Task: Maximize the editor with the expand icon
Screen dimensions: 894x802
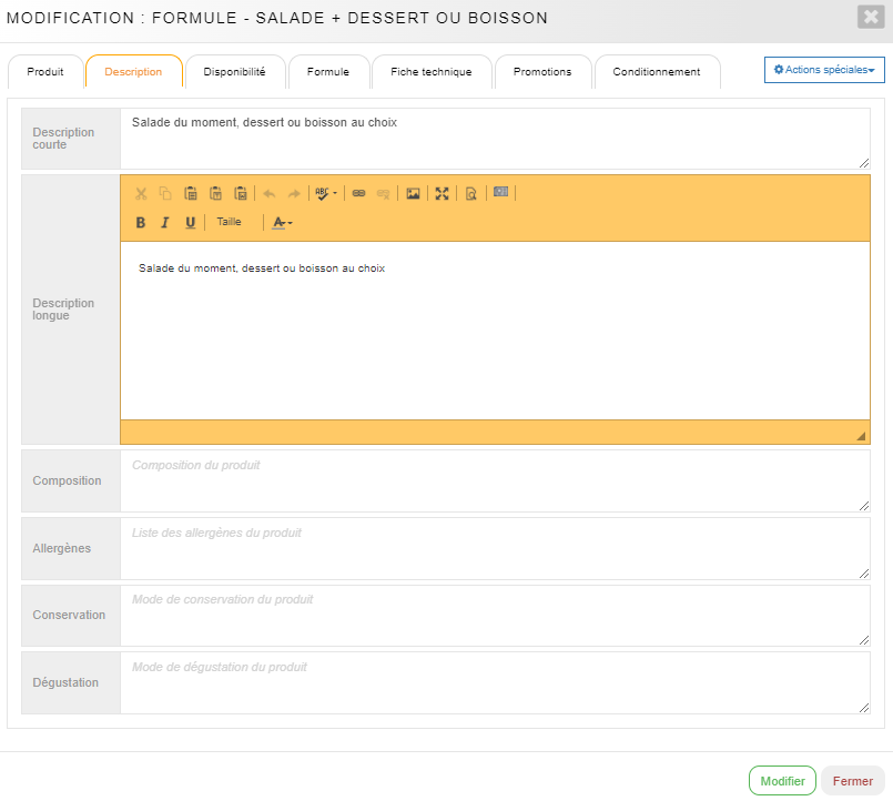Action: click(x=442, y=194)
